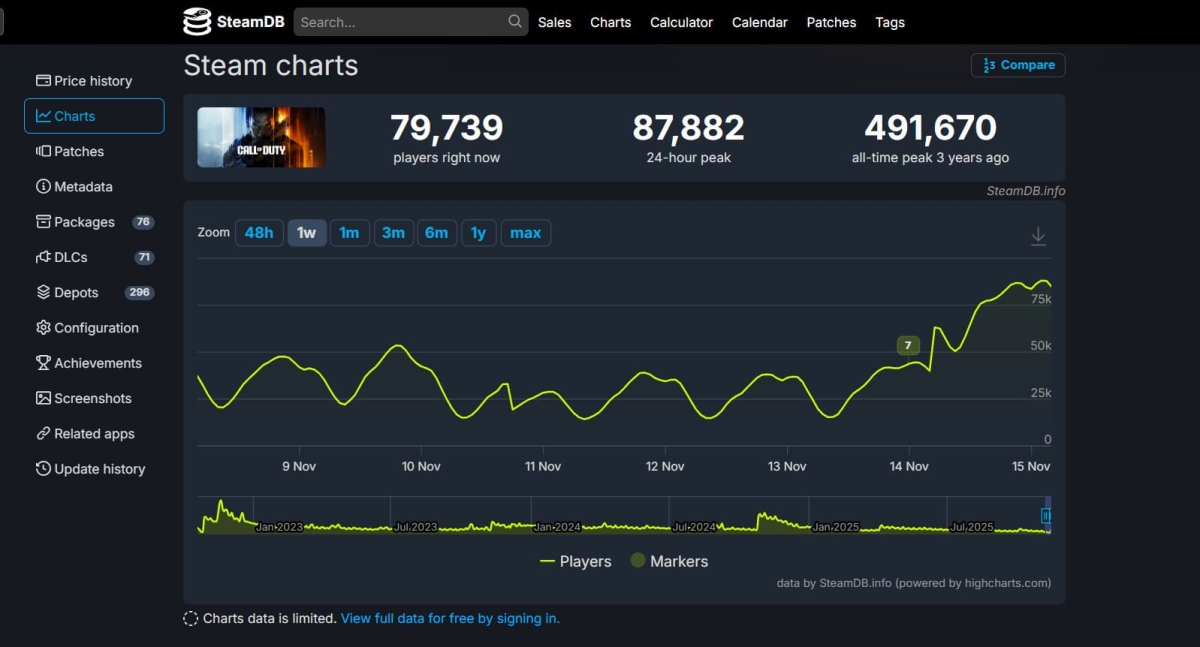The image size is (1200, 647).
Task: Click View full data by signing in
Action: tap(450, 619)
